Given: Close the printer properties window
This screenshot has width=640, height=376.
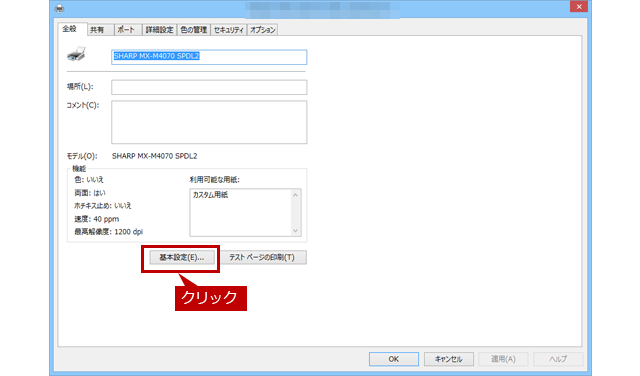Looking at the screenshot, I should (x=579, y=7).
